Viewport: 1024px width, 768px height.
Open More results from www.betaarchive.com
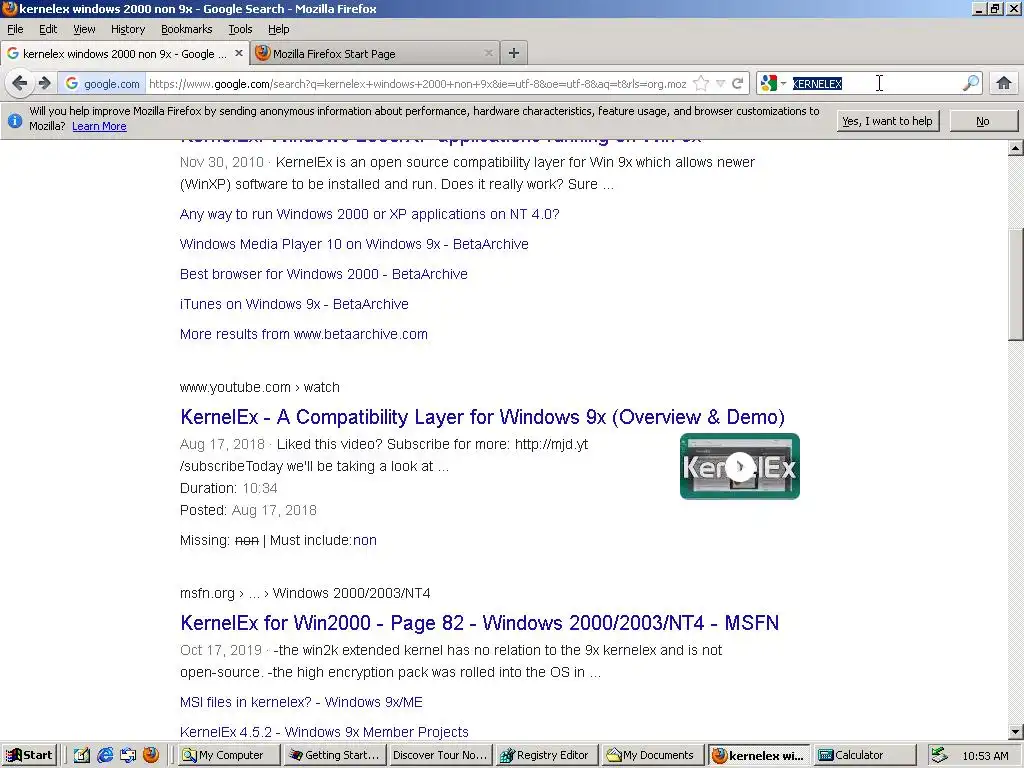(304, 334)
